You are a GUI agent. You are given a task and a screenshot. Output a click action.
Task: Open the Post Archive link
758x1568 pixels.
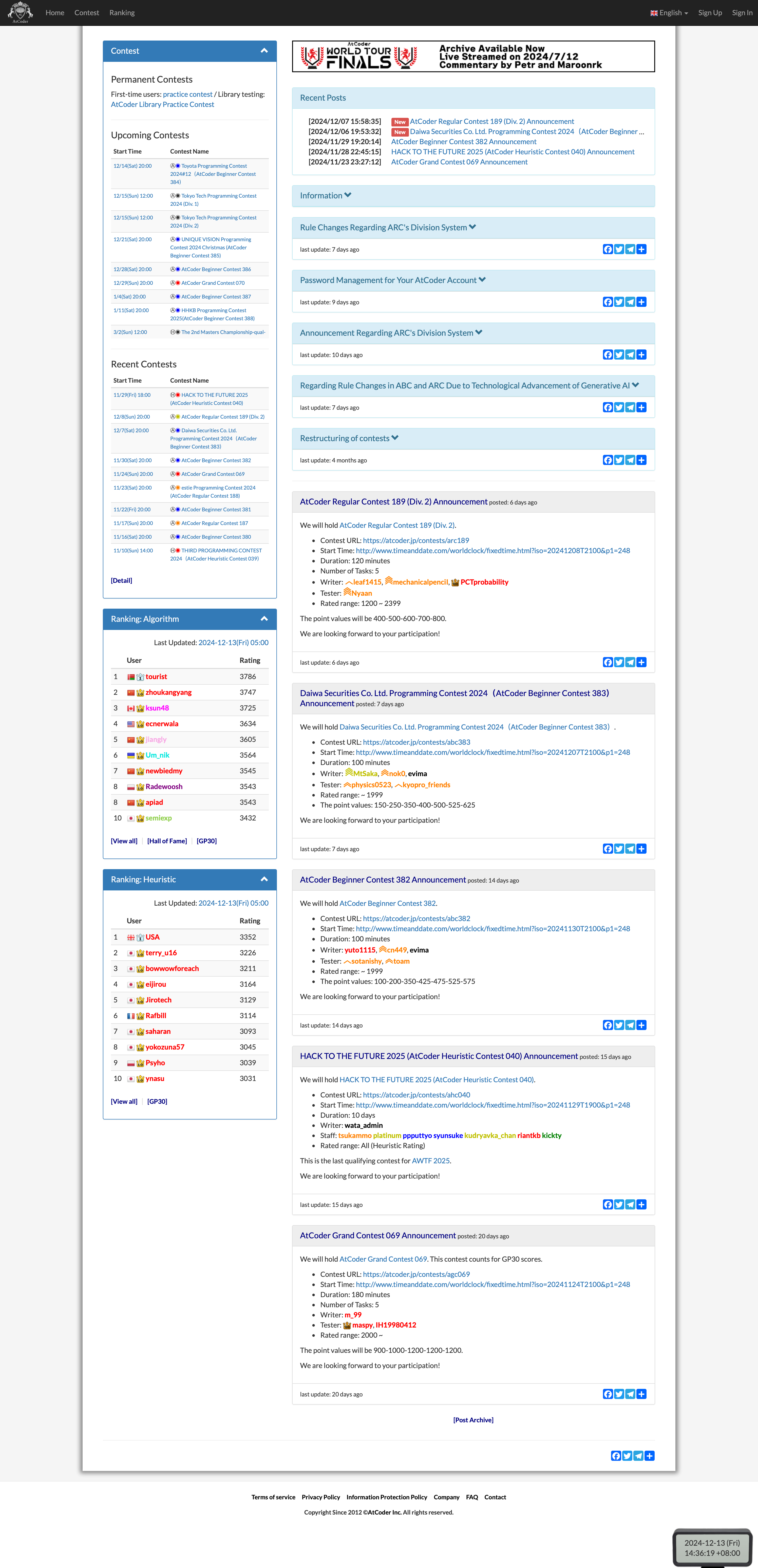[x=473, y=1420]
